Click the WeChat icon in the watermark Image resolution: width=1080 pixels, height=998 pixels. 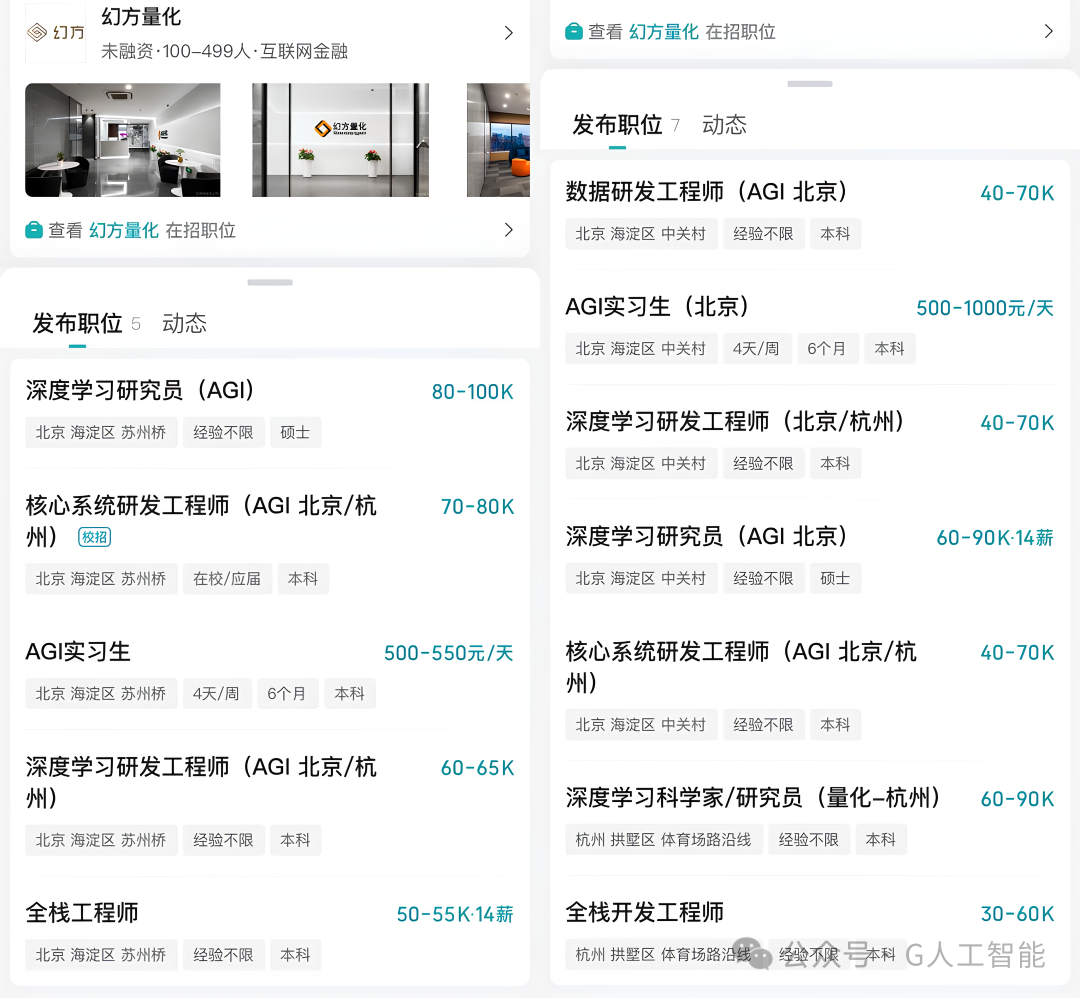click(752, 954)
